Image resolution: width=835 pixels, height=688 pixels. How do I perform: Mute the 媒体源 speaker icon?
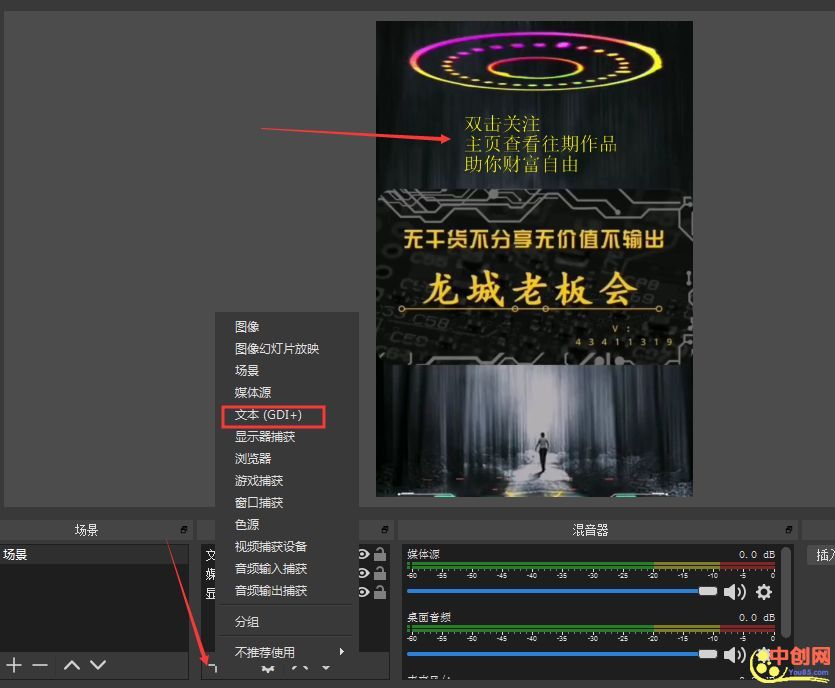[735, 592]
